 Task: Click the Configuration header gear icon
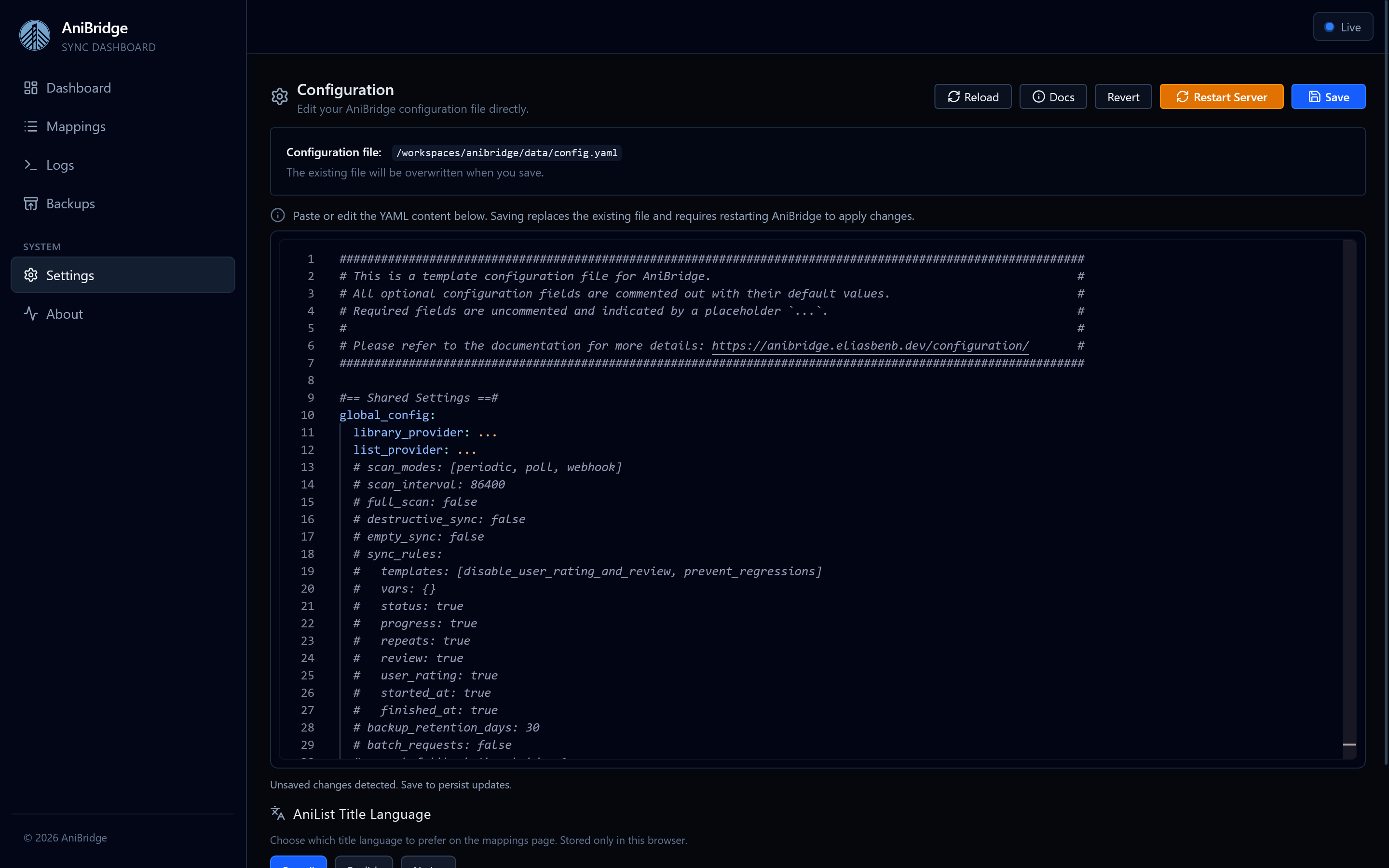click(280, 96)
